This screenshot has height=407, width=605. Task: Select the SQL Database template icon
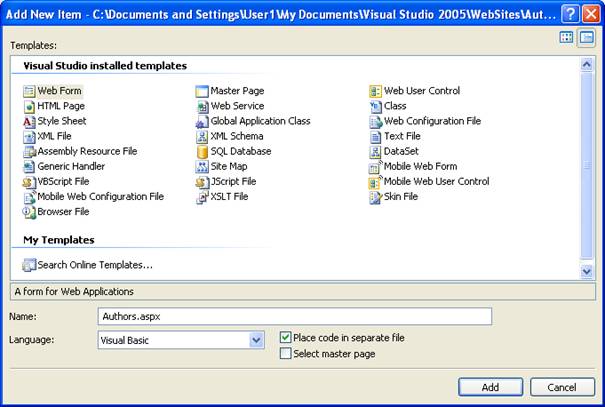(x=202, y=152)
